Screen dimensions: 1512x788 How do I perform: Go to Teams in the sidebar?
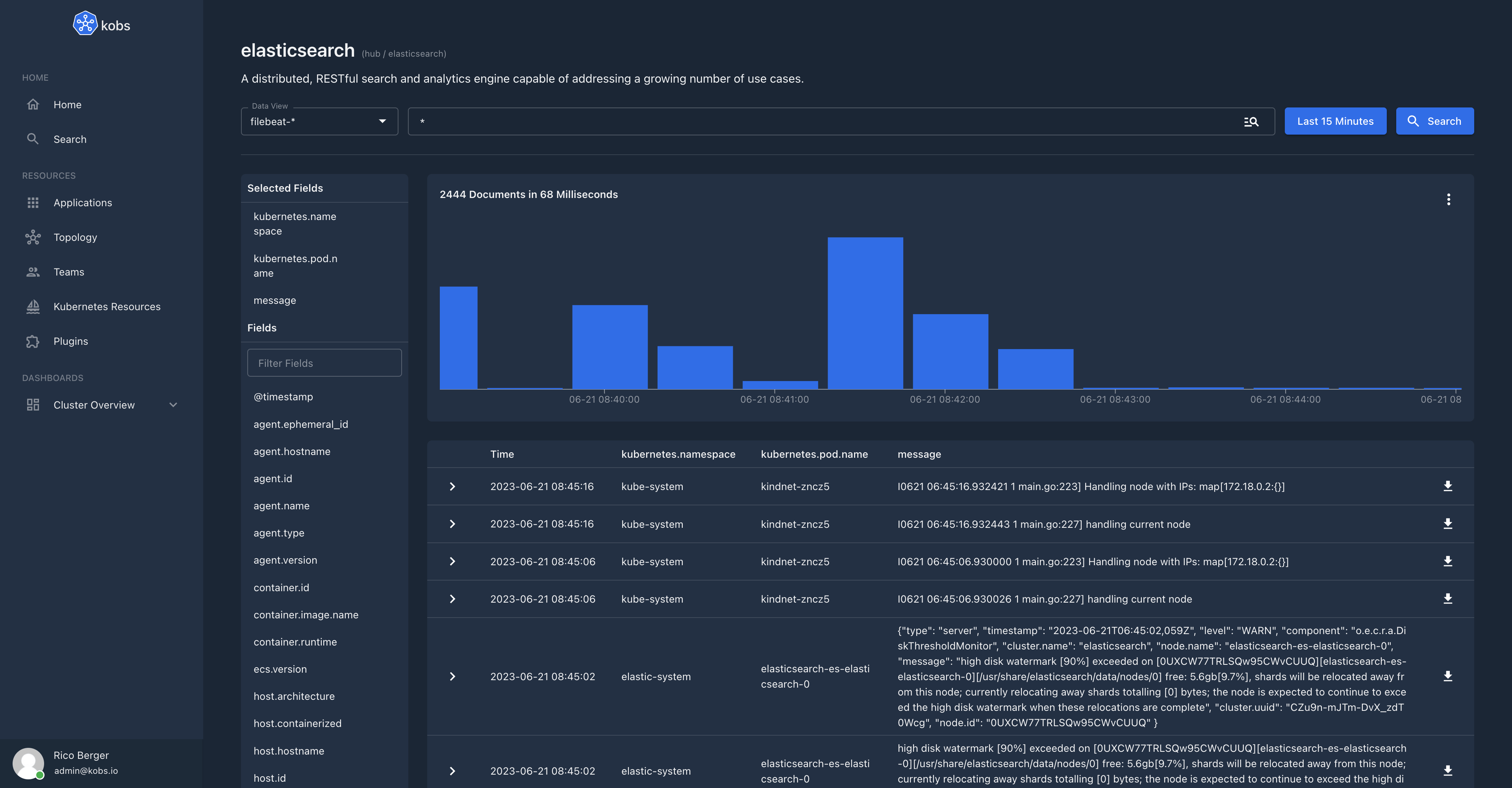69,272
